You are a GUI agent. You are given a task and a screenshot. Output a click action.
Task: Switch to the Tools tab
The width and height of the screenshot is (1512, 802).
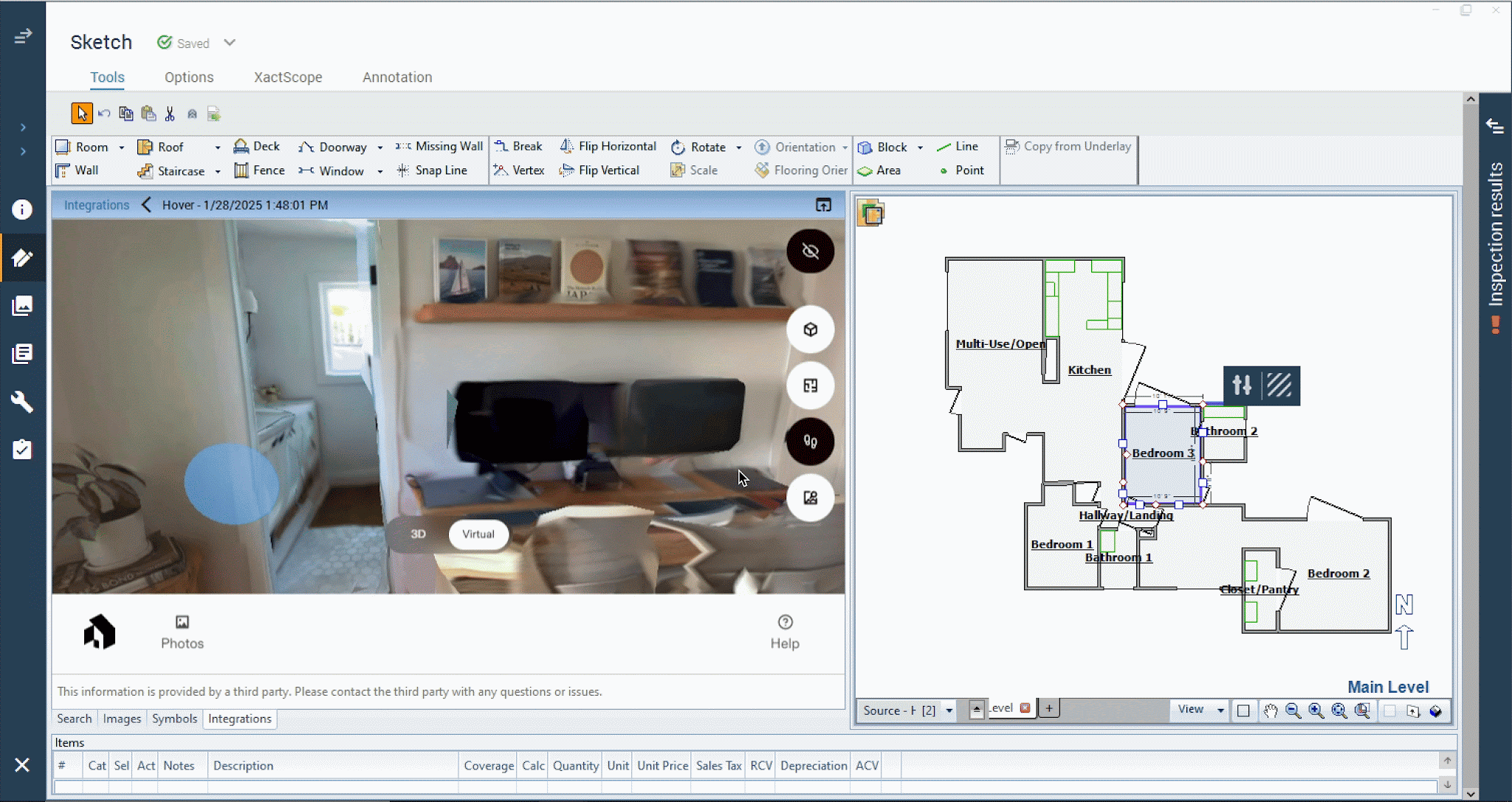(107, 78)
